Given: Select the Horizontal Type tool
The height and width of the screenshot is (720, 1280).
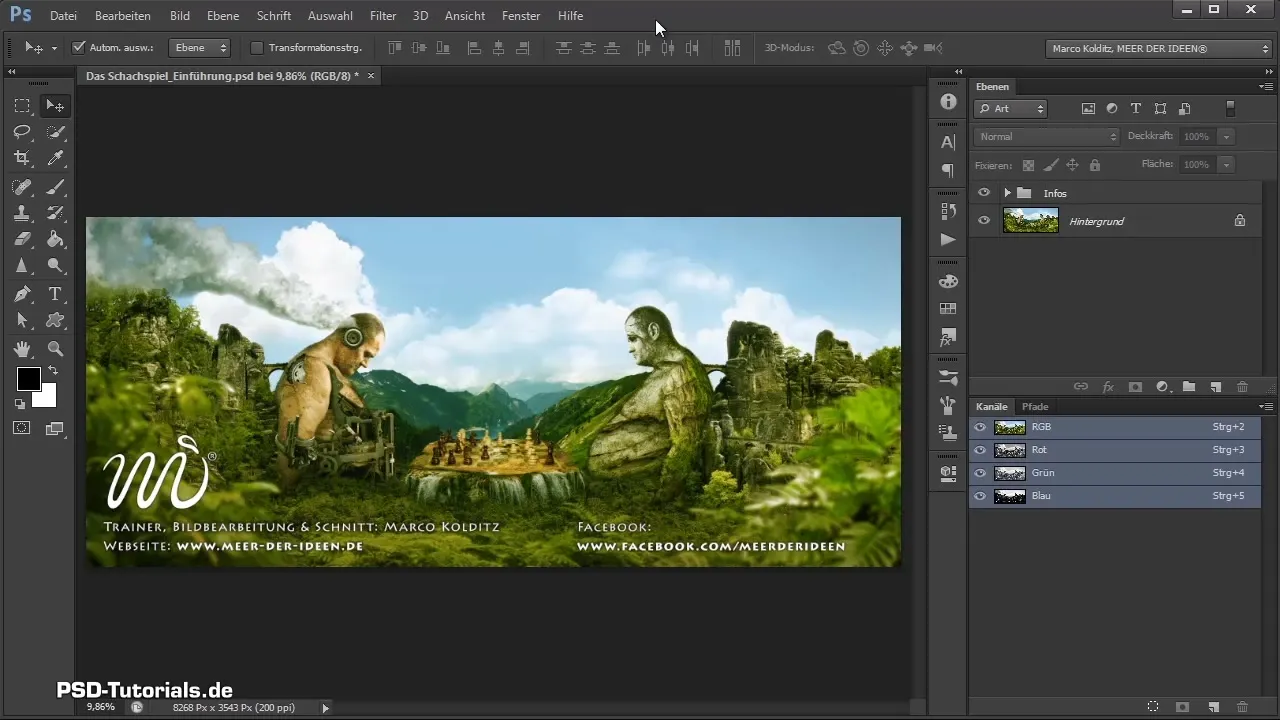Looking at the screenshot, I should pos(56,294).
